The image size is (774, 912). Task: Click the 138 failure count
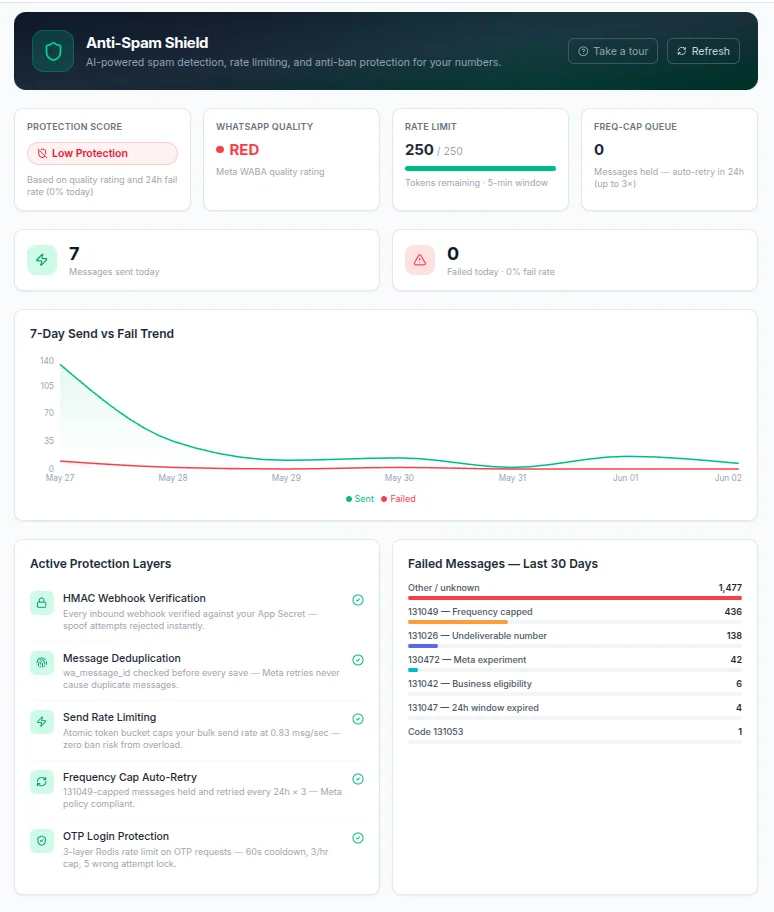coord(734,636)
